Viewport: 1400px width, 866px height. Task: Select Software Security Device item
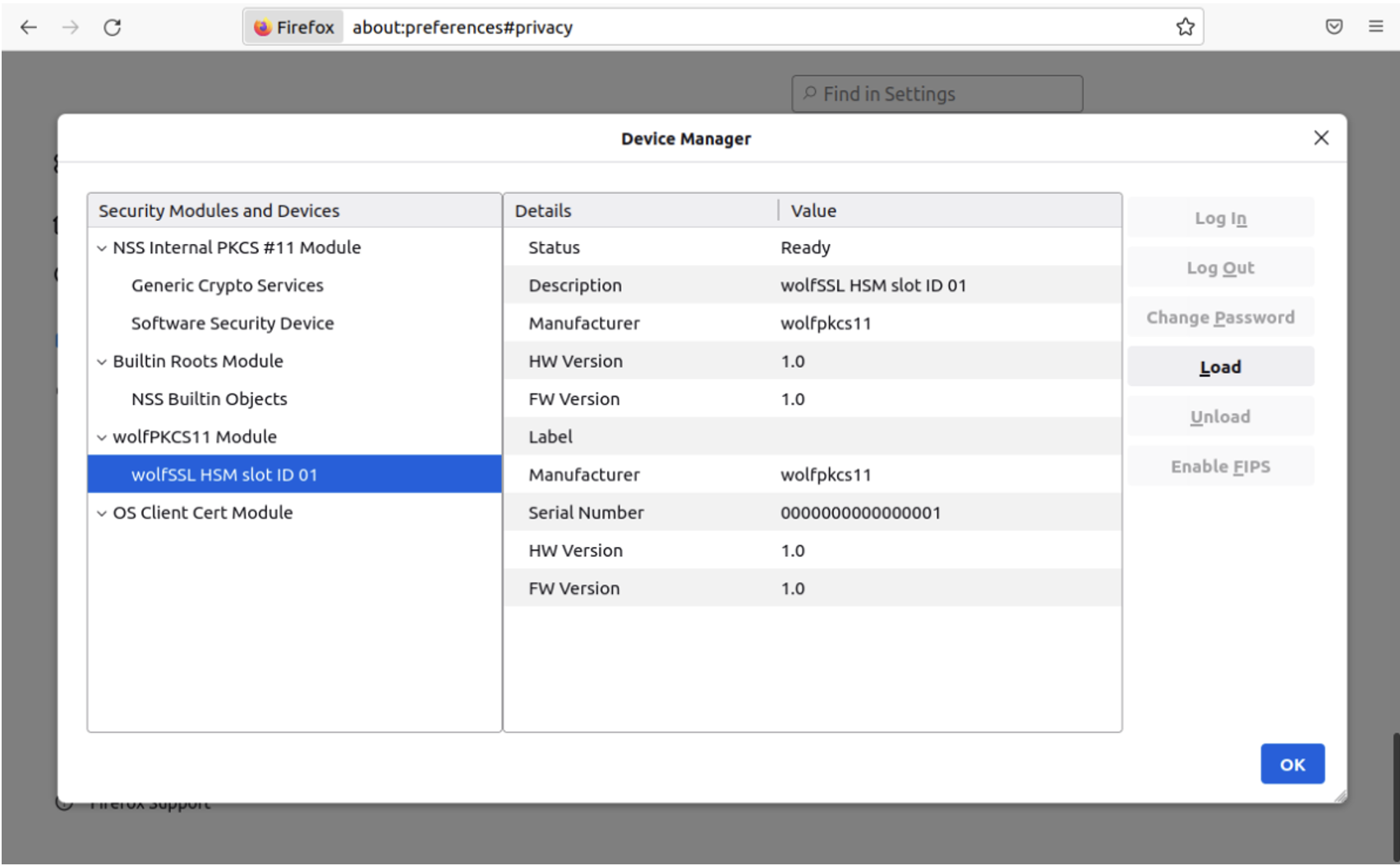pyautogui.click(x=233, y=323)
